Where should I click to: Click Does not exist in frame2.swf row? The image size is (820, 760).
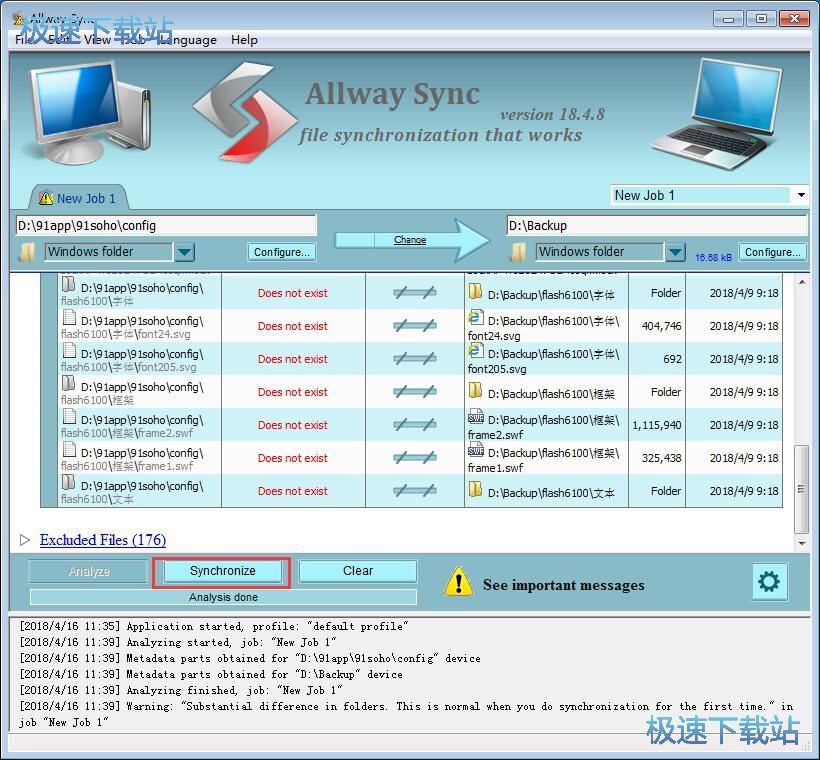pos(293,425)
